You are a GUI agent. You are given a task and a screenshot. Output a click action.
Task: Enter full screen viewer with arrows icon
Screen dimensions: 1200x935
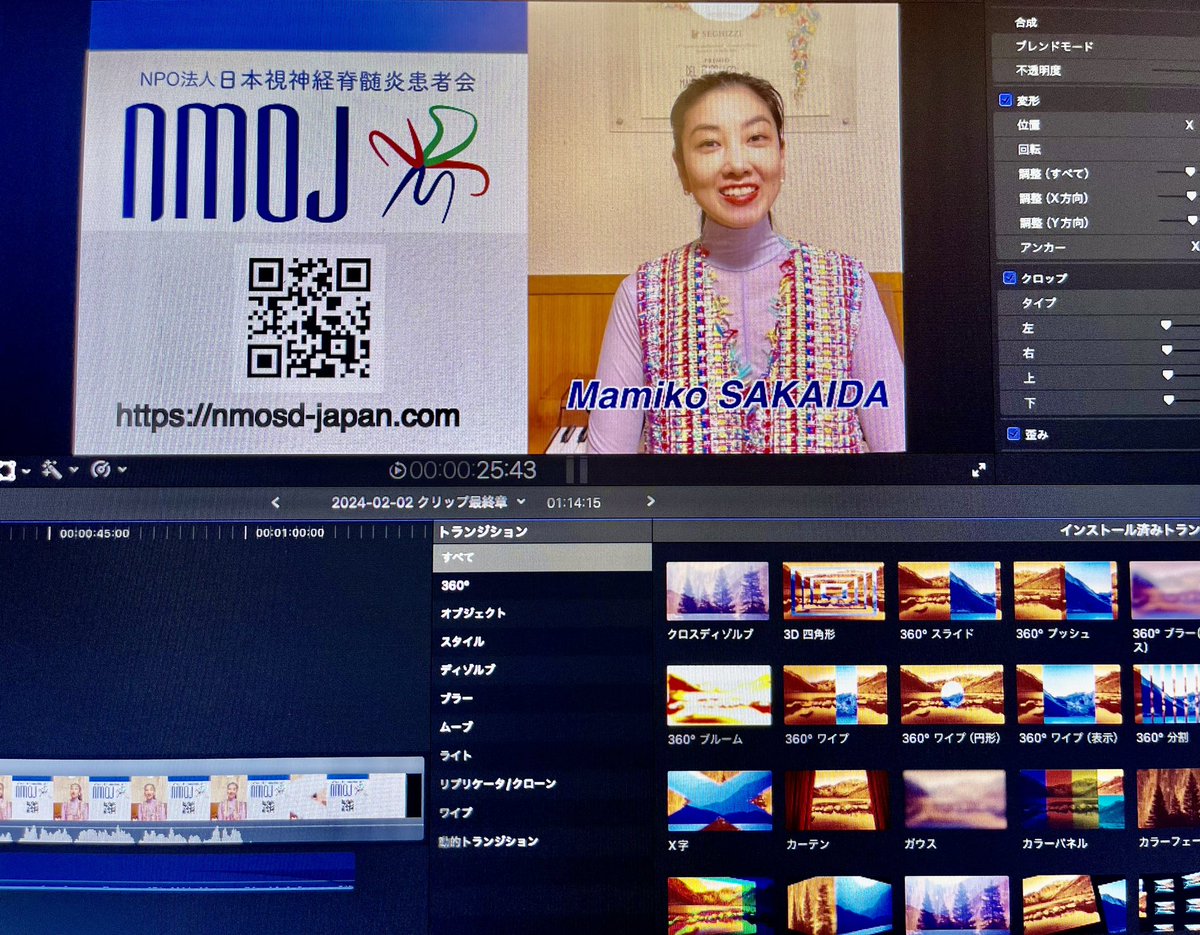pyautogui.click(x=979, y=470)
